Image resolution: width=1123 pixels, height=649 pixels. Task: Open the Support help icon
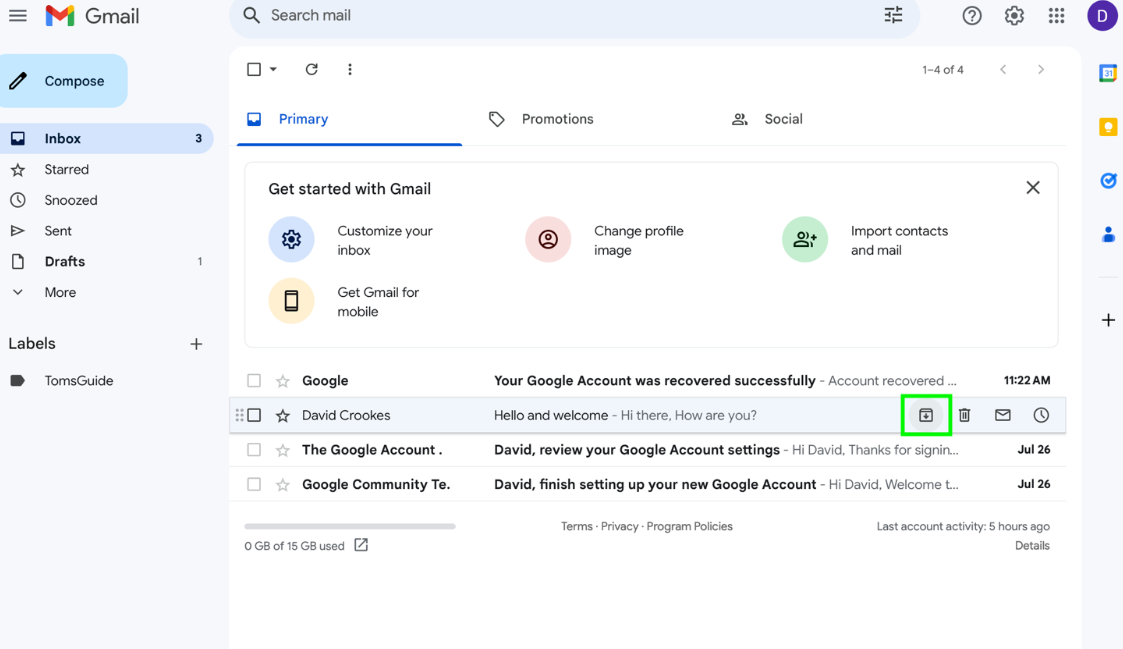(972, 16)
